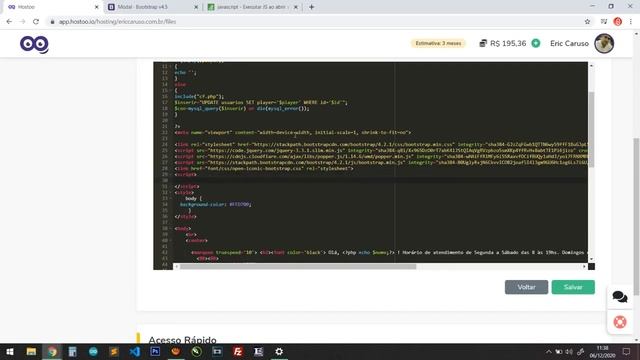The width and height of the screenshot is (640, 360).
Task: Open Visual Studio Code from the taskbar
Action: 135,351
